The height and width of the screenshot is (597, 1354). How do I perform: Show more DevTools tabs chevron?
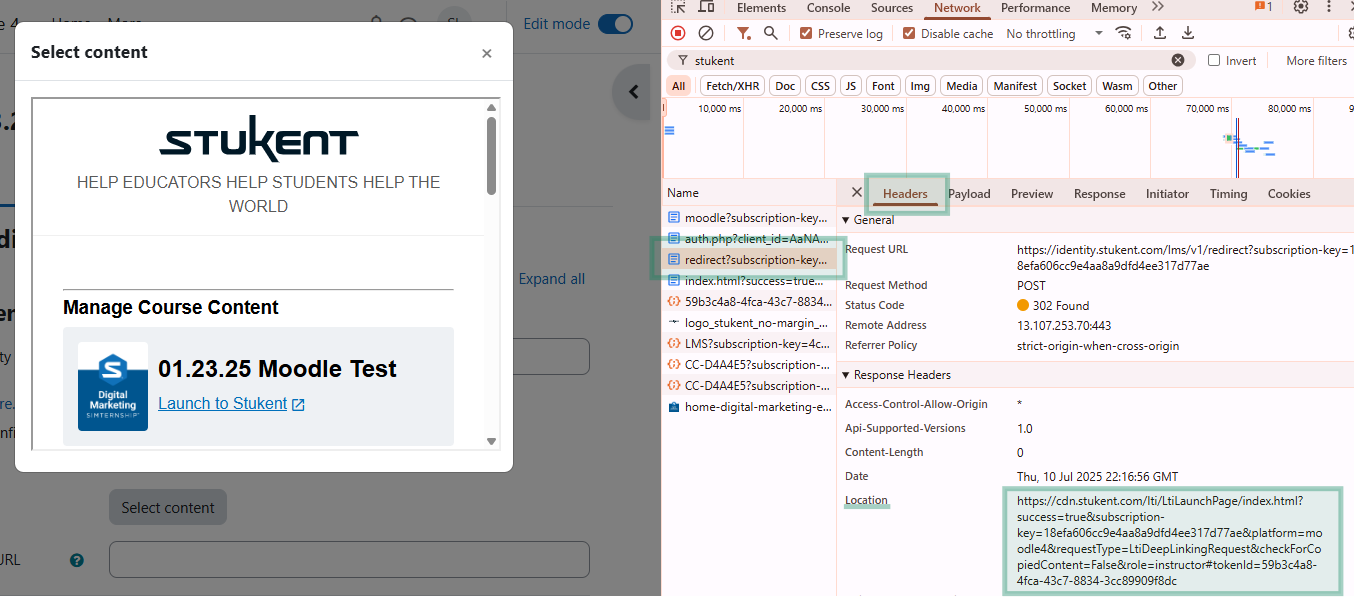coord(1158,8)
